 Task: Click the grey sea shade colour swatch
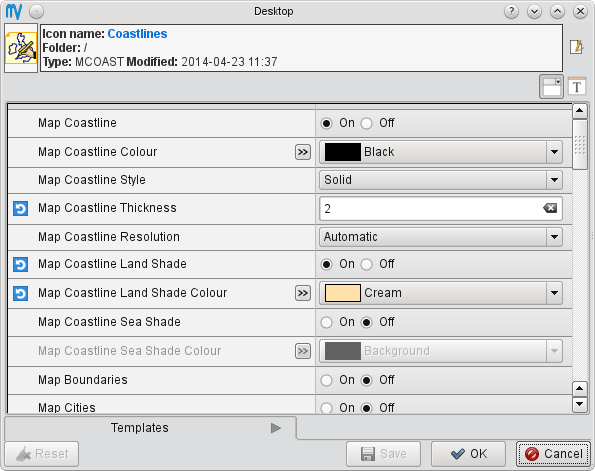coord(343,351)
